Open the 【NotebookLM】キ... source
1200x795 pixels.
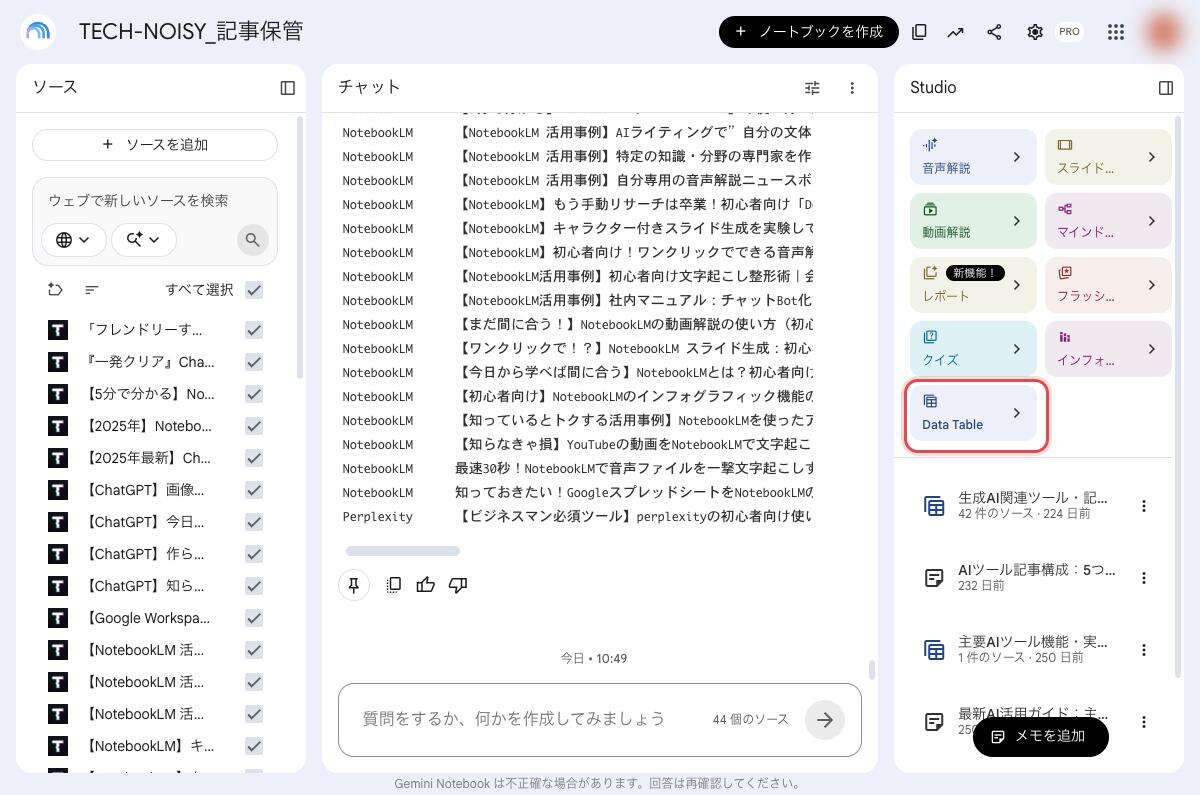(151, 746)
